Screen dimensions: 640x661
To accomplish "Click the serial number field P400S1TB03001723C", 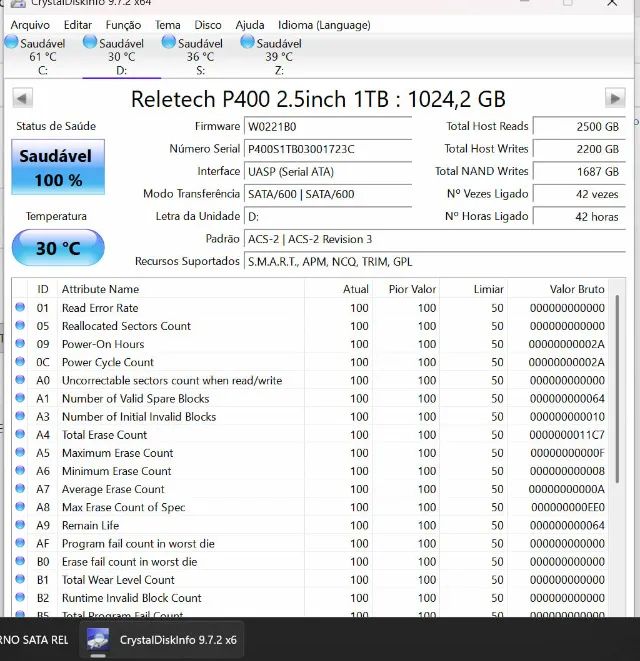I will (x=328, y=149).
